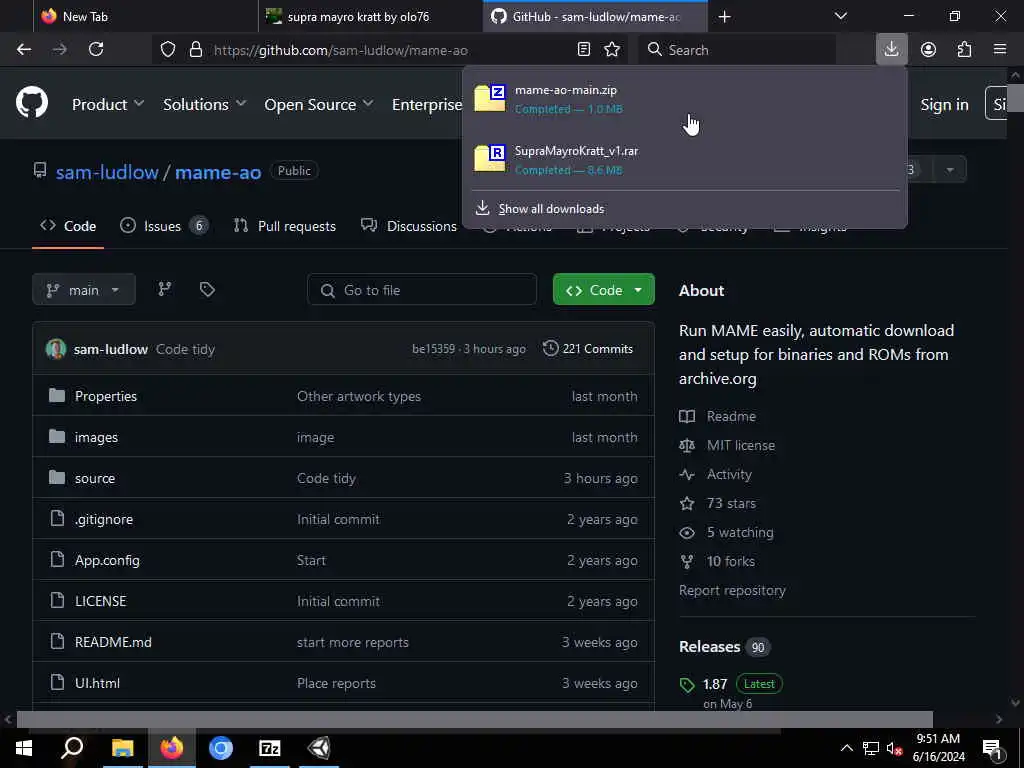Open Windows taskbar search

[72, 748]
